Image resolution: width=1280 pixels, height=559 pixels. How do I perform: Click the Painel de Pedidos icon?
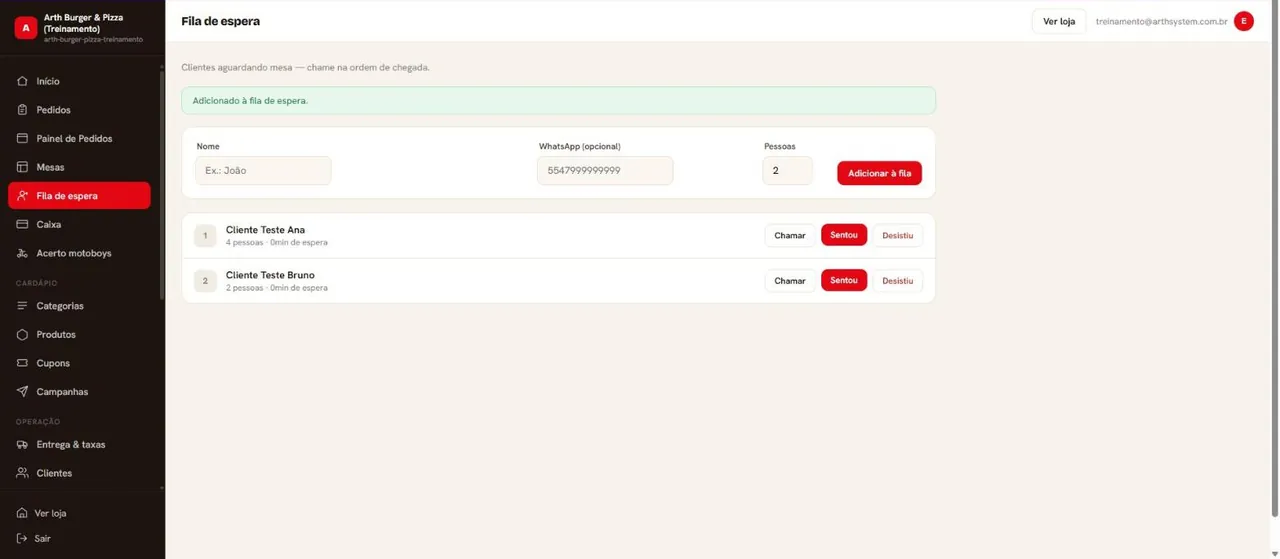click(x=22, y=138)
